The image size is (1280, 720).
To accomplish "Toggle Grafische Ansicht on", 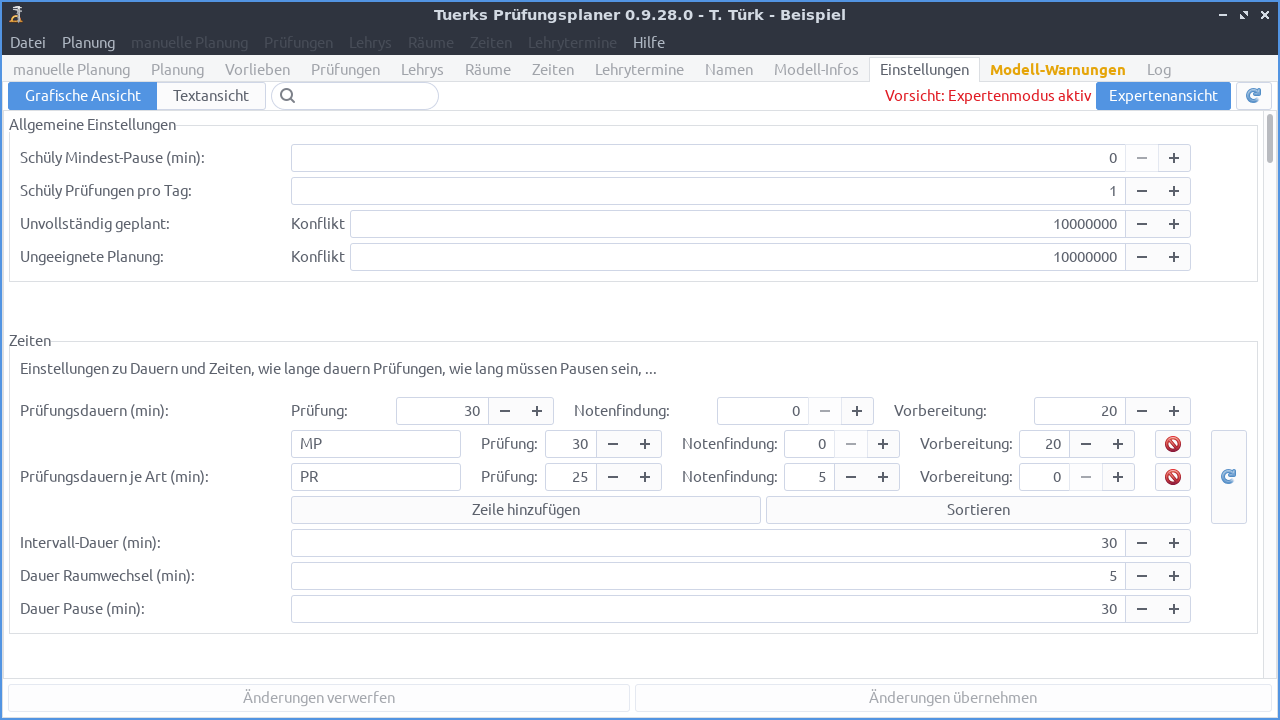I will click(82, 95).
